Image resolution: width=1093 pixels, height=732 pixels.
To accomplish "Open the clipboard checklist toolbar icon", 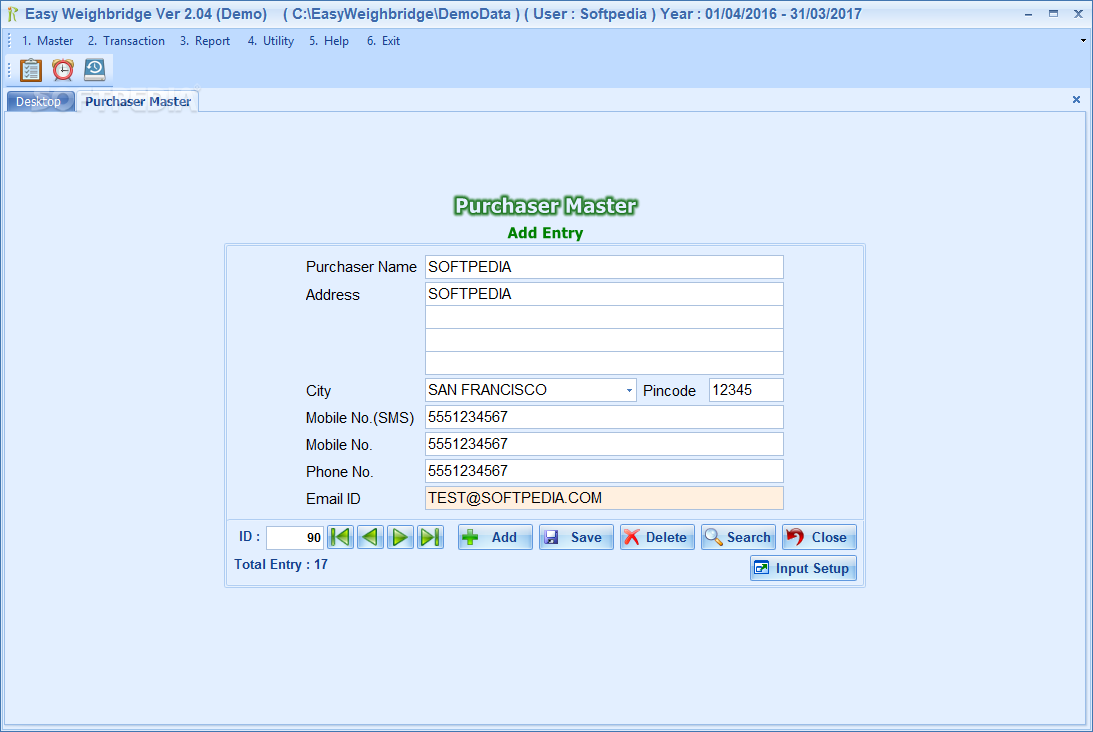I will [31, 70].
